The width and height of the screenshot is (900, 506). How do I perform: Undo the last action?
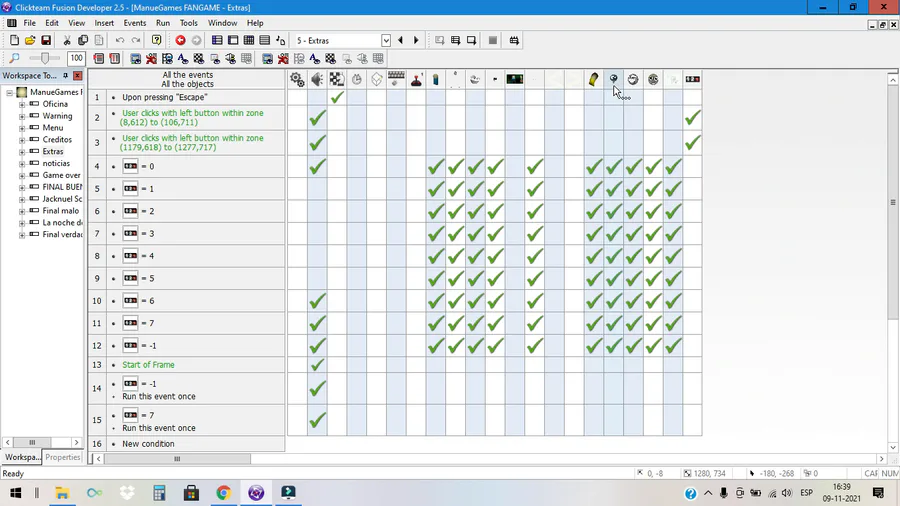(120, 40)
